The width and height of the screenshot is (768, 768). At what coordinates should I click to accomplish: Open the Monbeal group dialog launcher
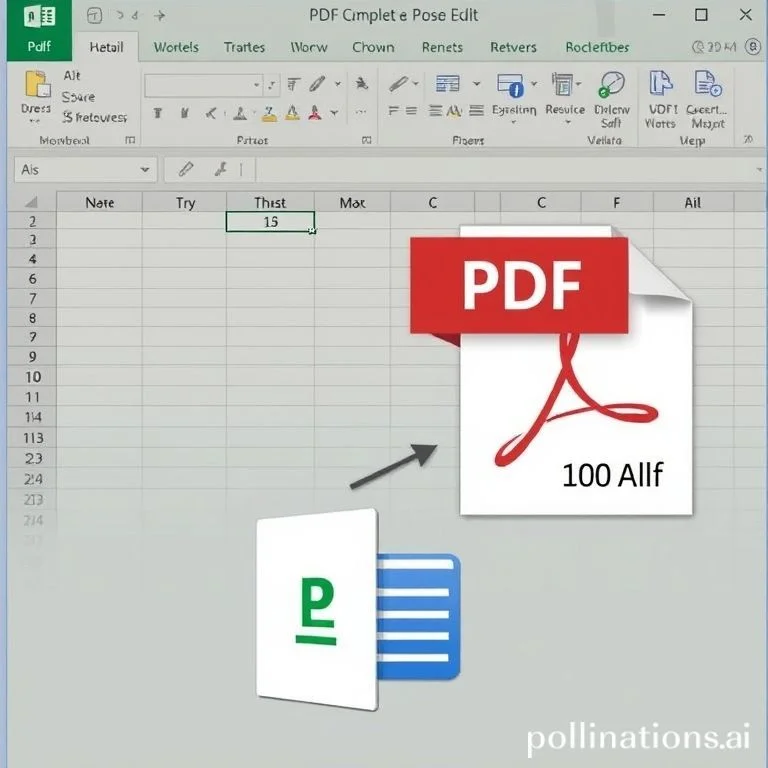pyautogui.click(x=130, y=141)
